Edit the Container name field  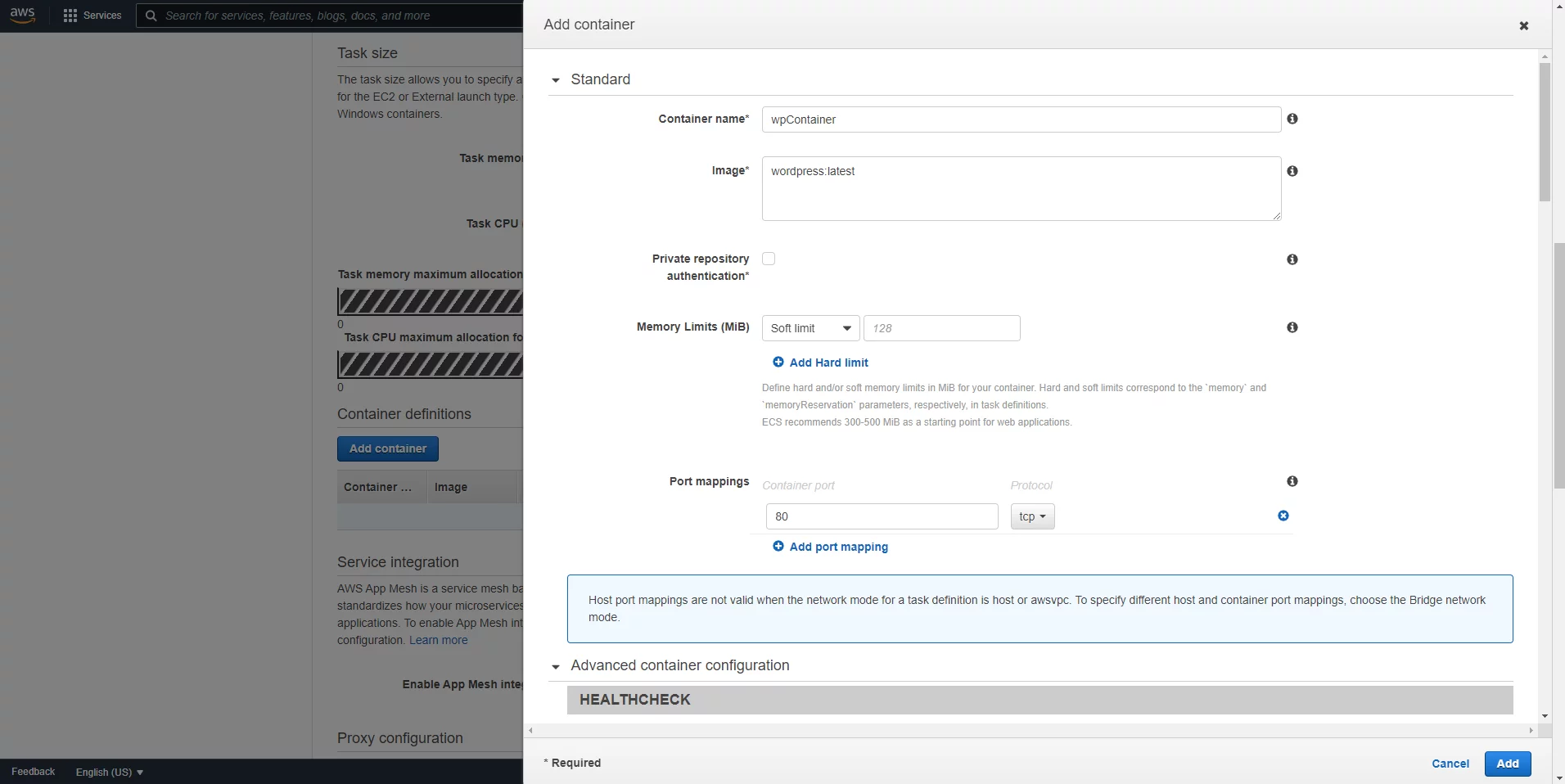click(1021, 119)
